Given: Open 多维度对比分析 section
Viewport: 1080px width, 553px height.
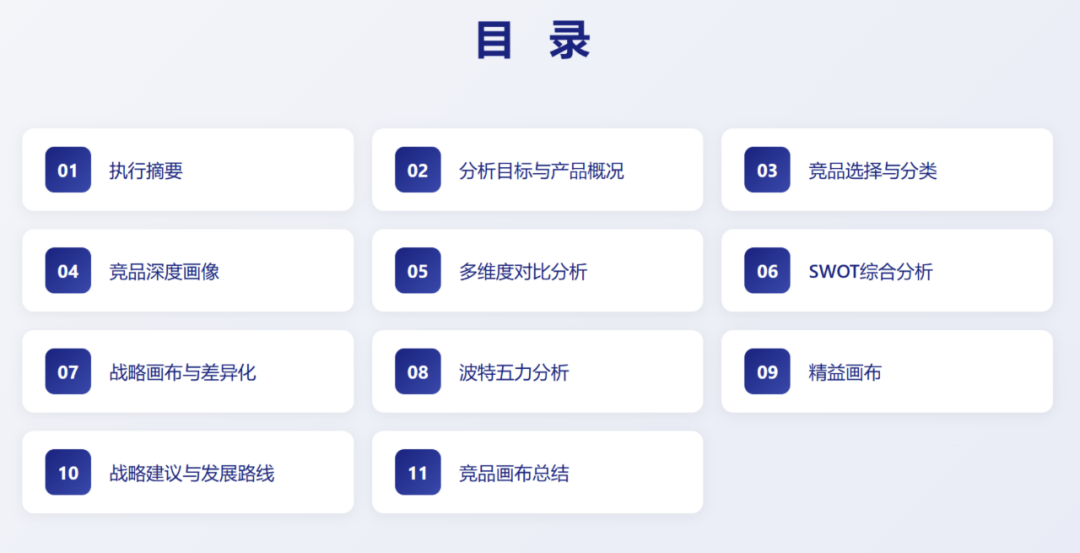Looking at the screenshot, I should click(523, 272).
